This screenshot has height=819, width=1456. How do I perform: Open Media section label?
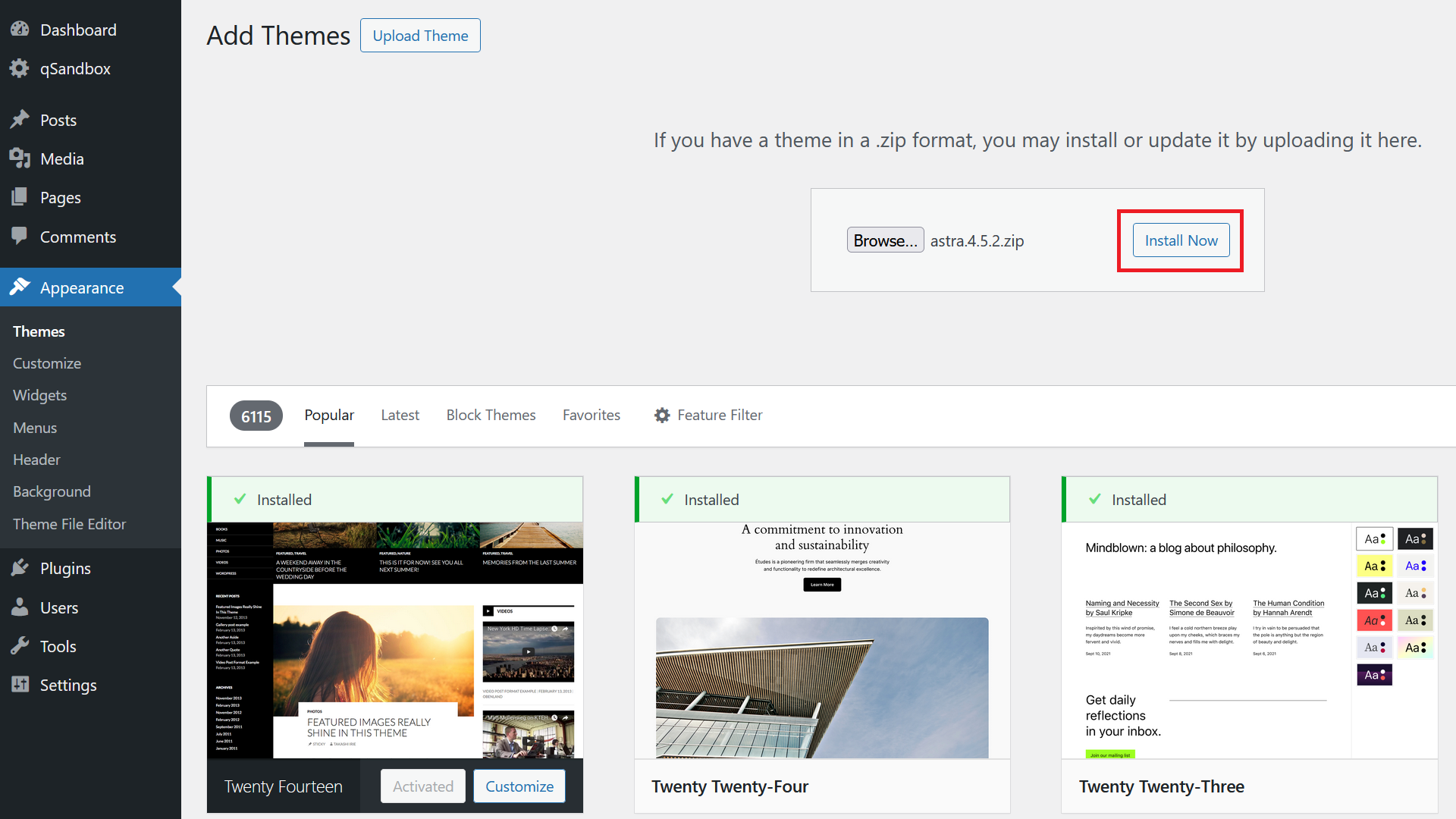[62, 158]
